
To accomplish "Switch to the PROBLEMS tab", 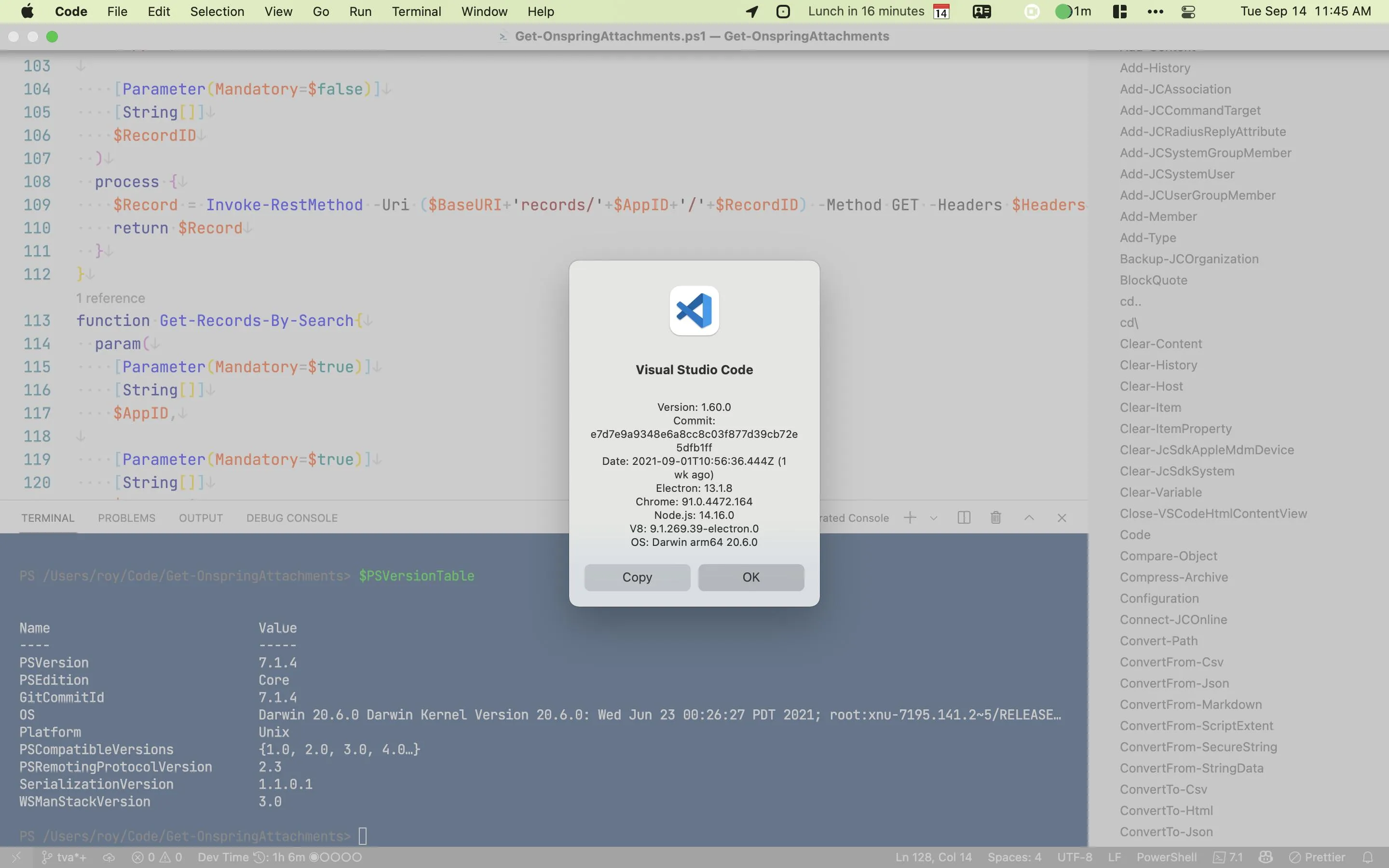I will 126,518.
